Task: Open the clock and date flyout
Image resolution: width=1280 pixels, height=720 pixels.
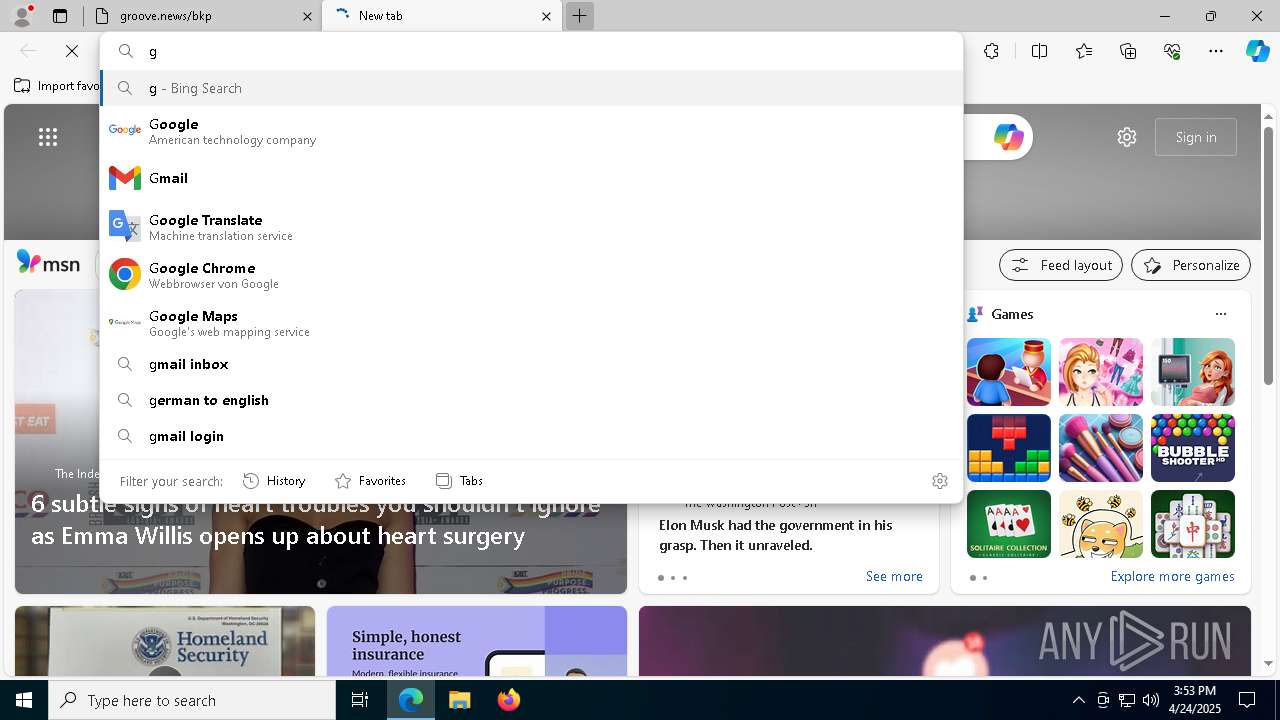Action: [x=1194, y=700]
